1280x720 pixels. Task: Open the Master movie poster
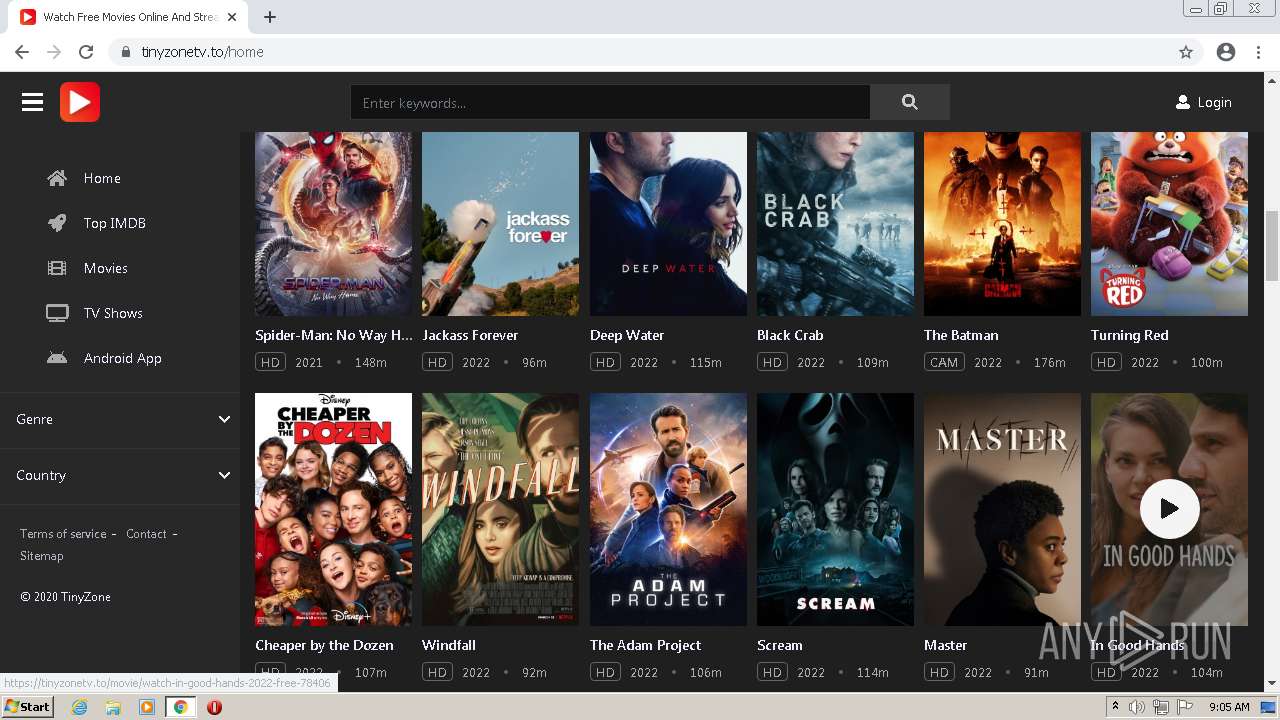[x=1002, y=509]
